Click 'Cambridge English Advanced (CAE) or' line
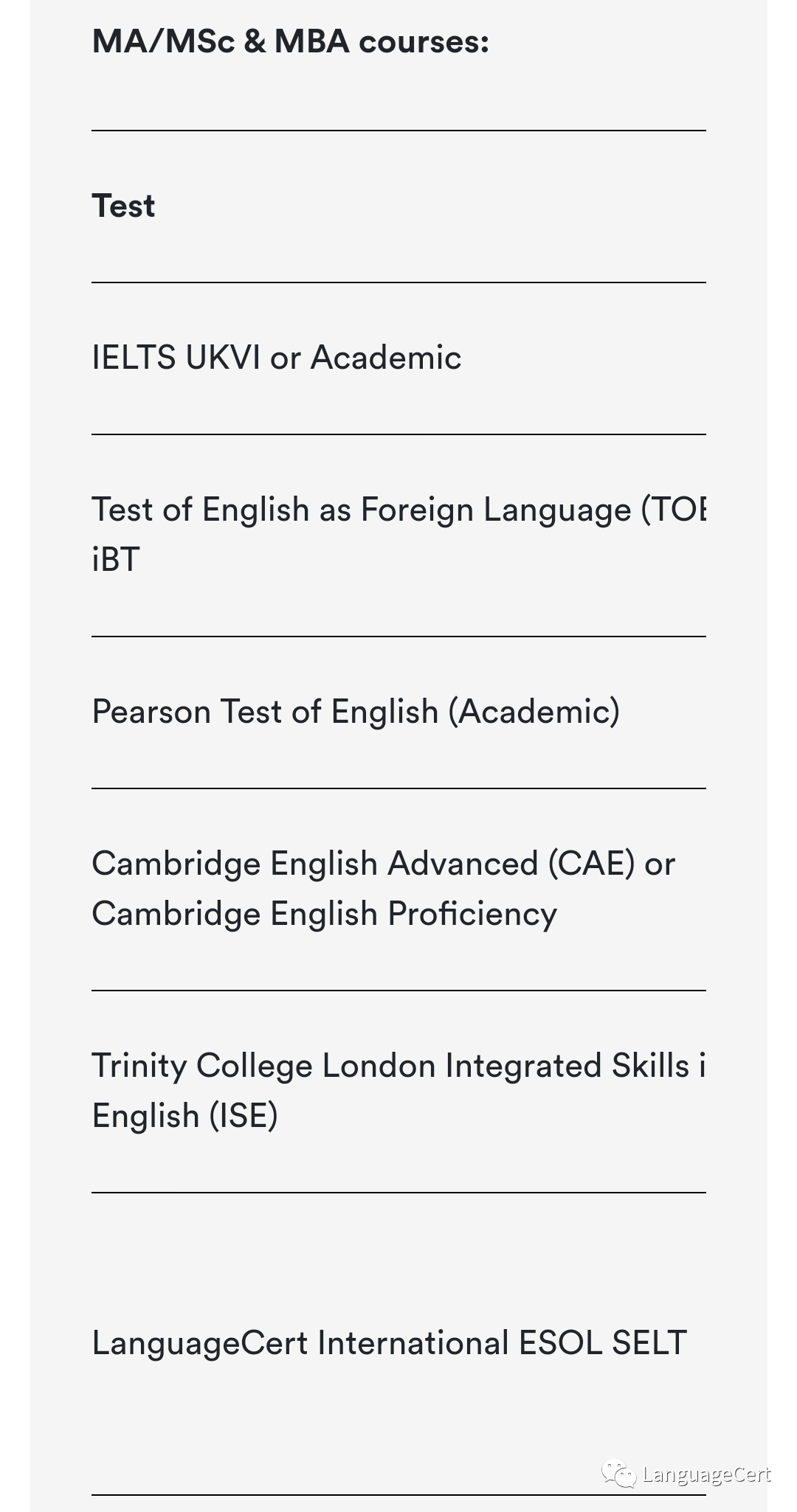The height and width of the screenshot is (1512, 797). pos(384,864)
